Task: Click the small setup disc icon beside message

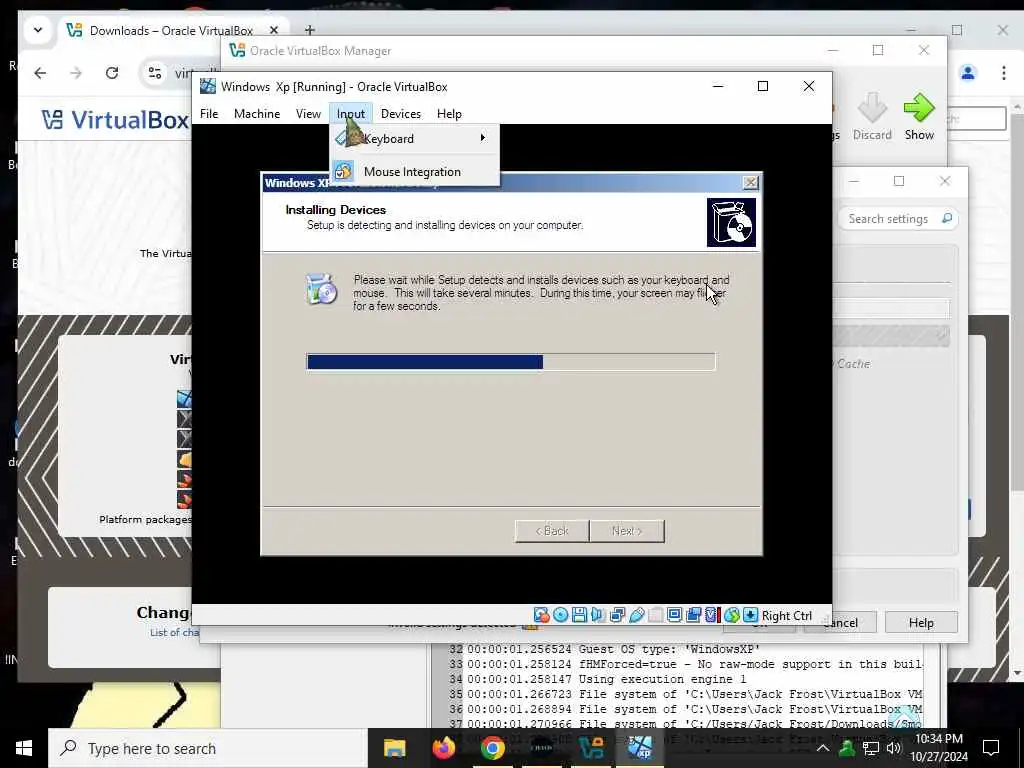Action: [x=322, y=289]
